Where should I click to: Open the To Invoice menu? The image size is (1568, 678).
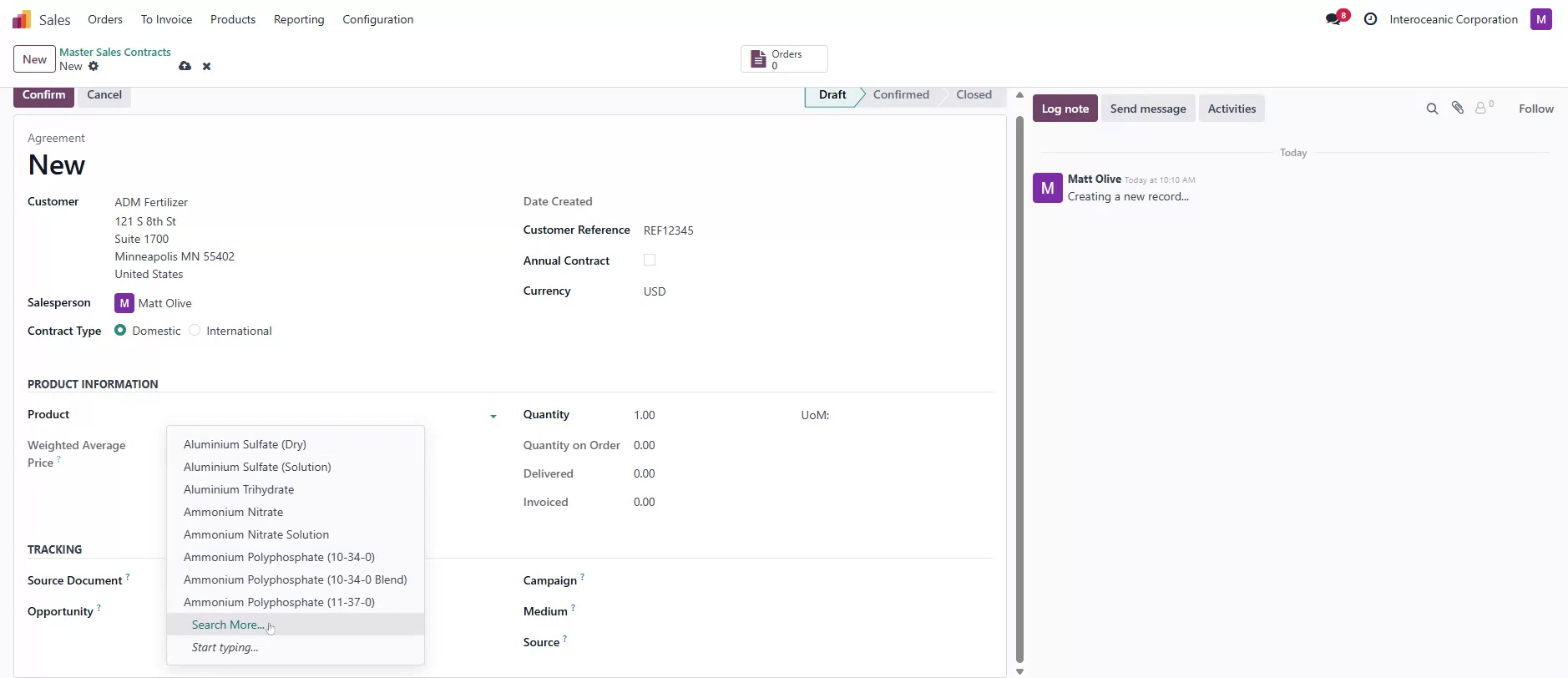click(x=166, y=19)
